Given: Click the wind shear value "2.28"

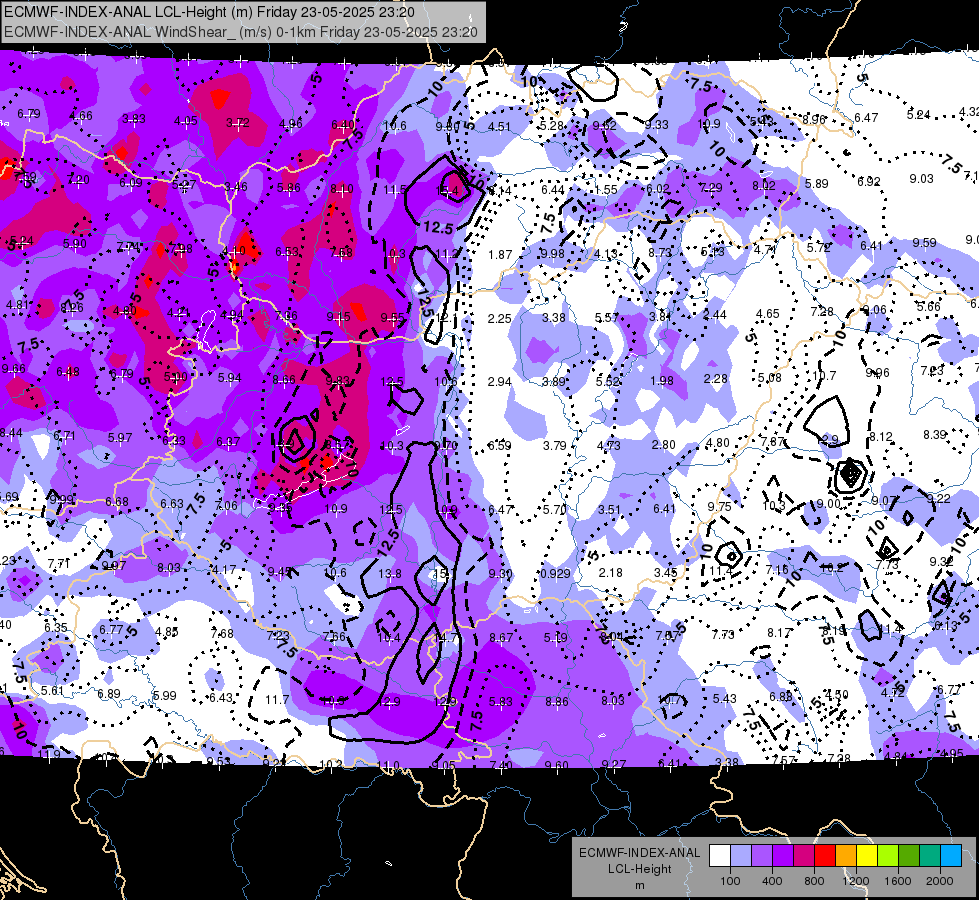Looking at the screenshot, I should point(716,378).
